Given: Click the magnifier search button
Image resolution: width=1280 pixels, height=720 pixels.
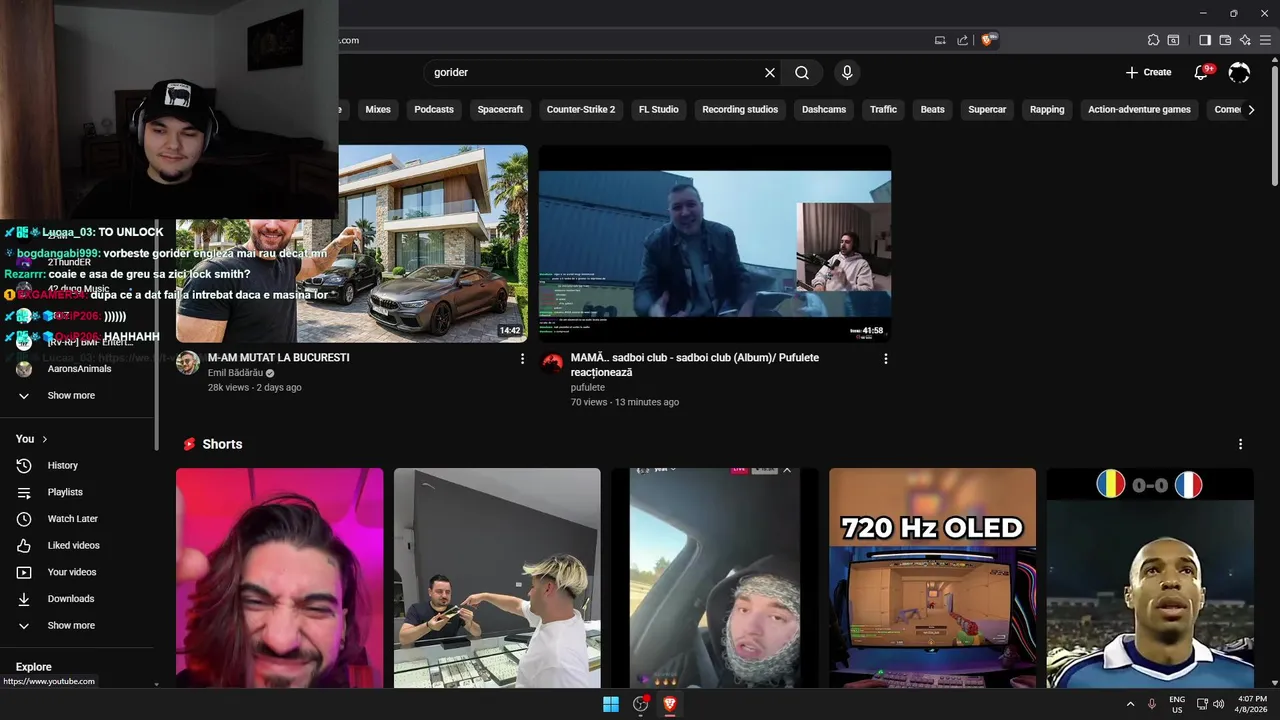Looking at the screenshot, I should [802, 72].
